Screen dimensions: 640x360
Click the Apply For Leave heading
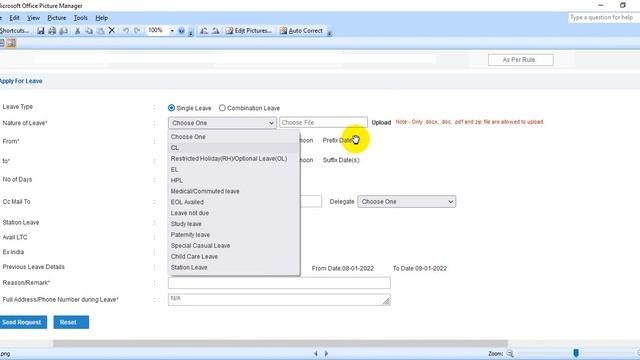[21, 81]
